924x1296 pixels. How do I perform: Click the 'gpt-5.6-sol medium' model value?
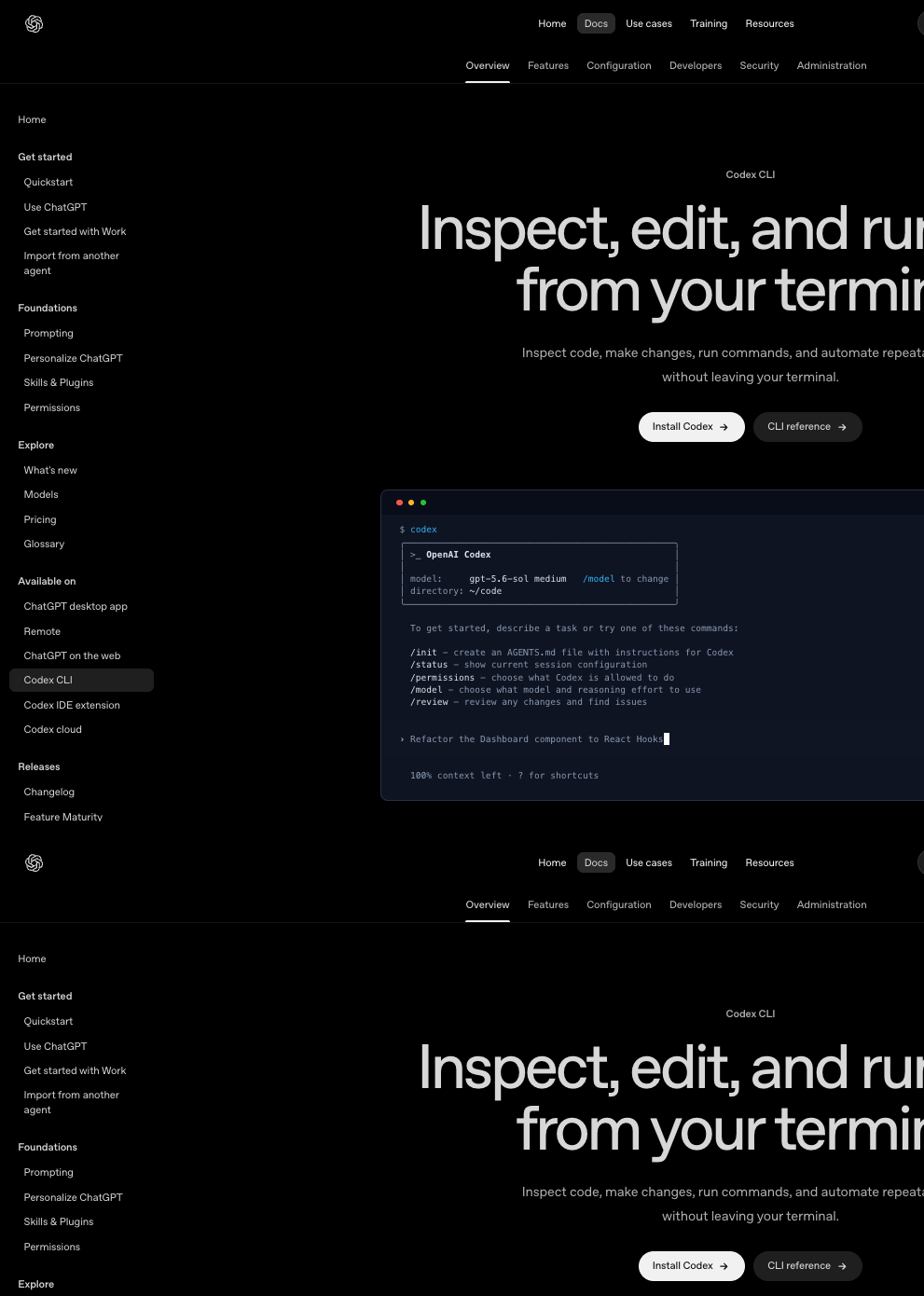pyautogui.click(x=517, y=579)
